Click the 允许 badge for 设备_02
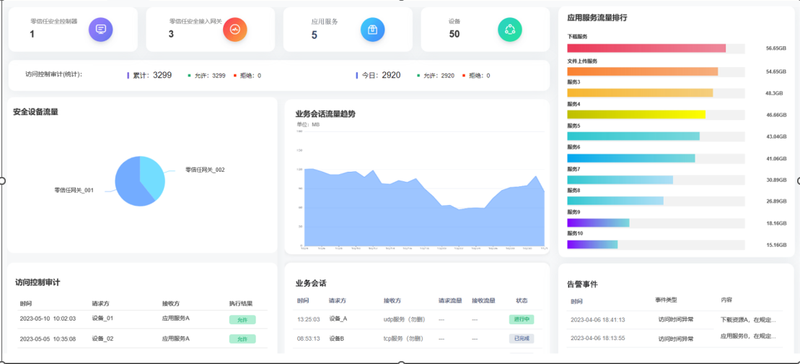The image size is (800, 364). coord(242,338)
